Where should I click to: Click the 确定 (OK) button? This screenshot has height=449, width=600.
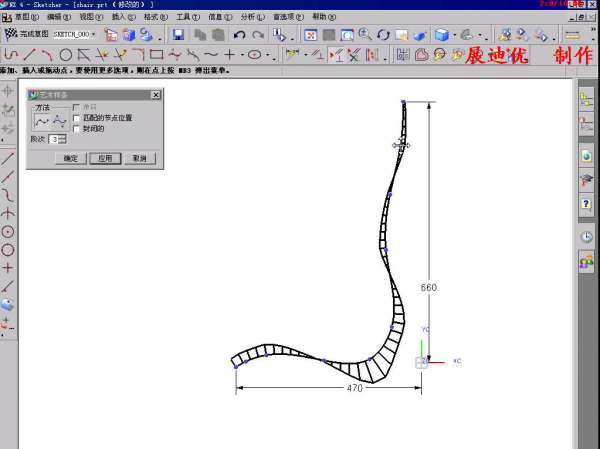pos(70,158)
